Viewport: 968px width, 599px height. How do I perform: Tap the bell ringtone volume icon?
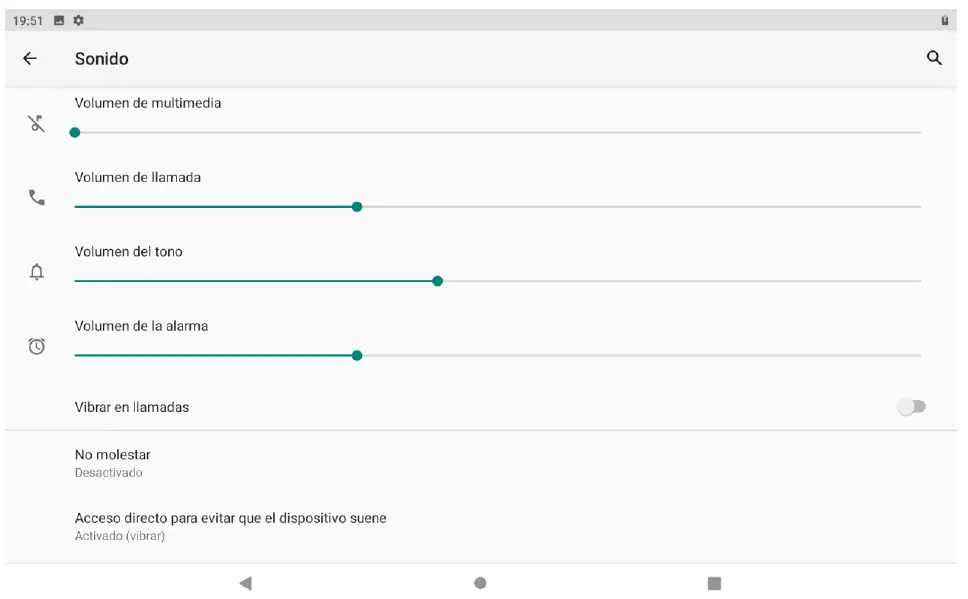(x=37, y=272)
